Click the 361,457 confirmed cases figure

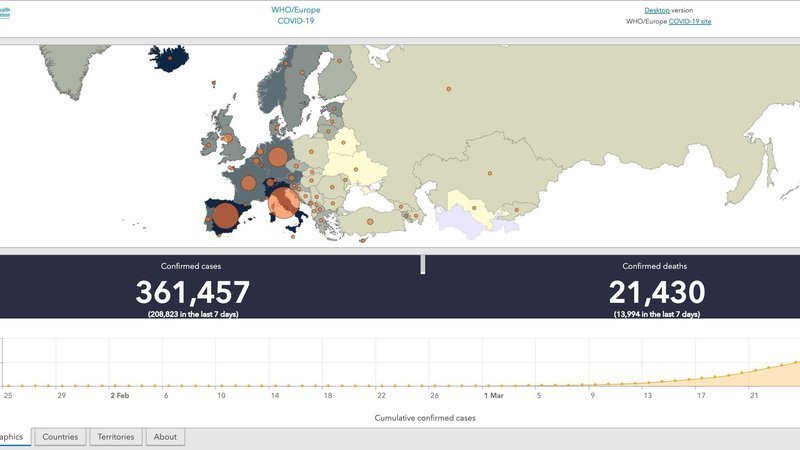click(192, 292)
